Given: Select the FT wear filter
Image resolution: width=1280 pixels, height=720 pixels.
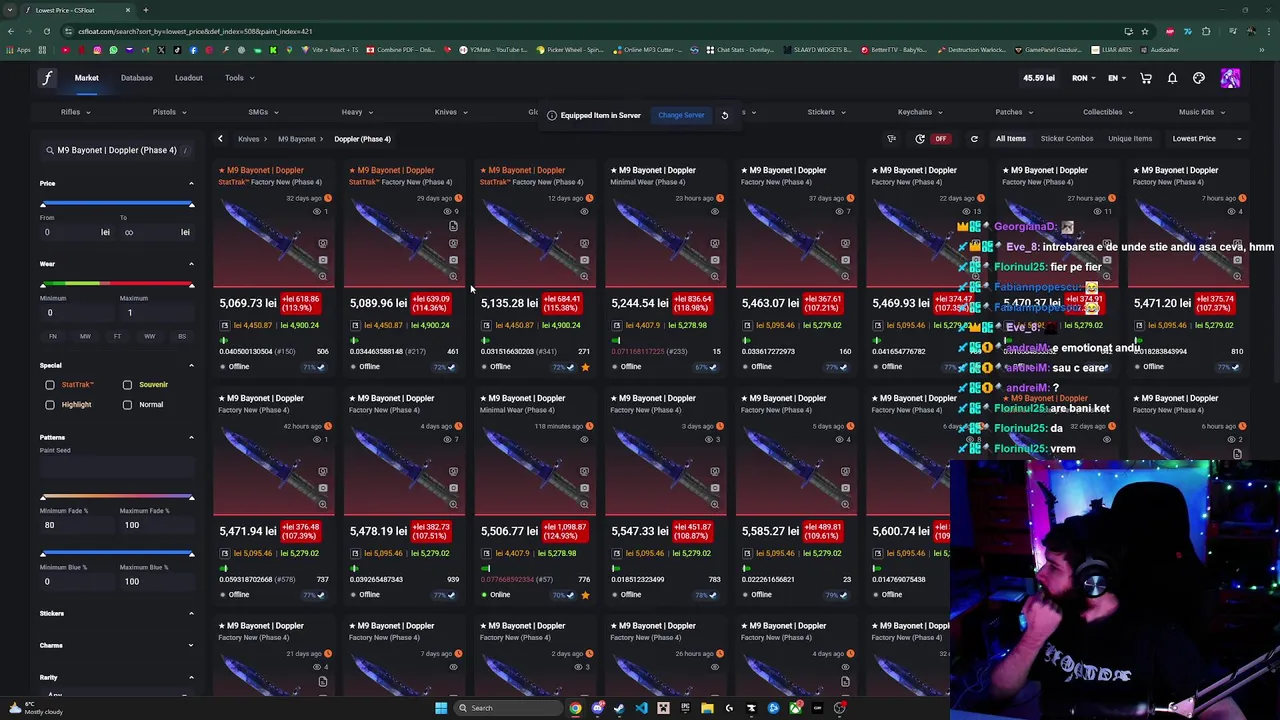Looking at the screenshot, I should (117, 336).
